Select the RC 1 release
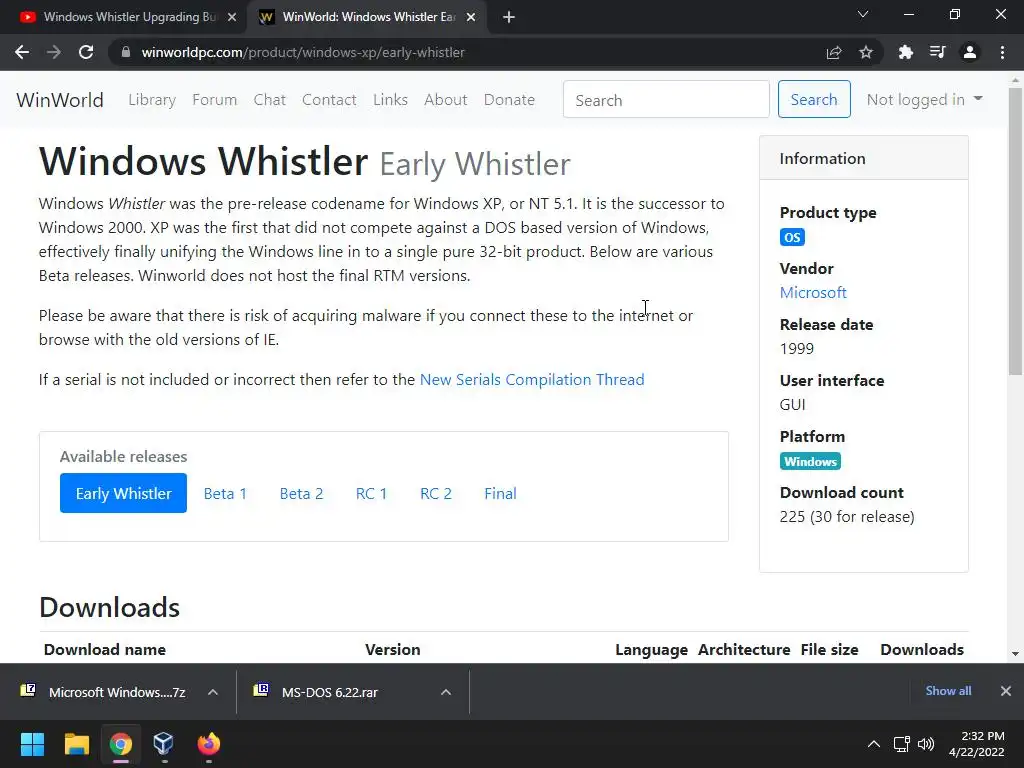This screenshot has height=768, width=1024. tap(372, 493)
